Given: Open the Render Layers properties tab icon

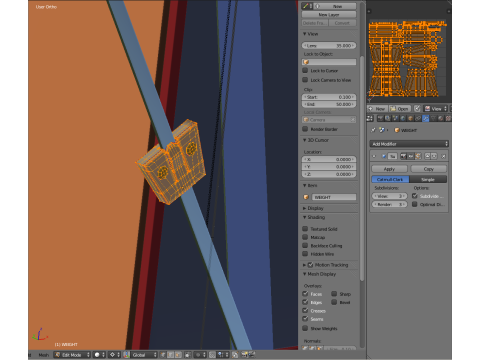Looking at the screenshot, I should (388, 118).
